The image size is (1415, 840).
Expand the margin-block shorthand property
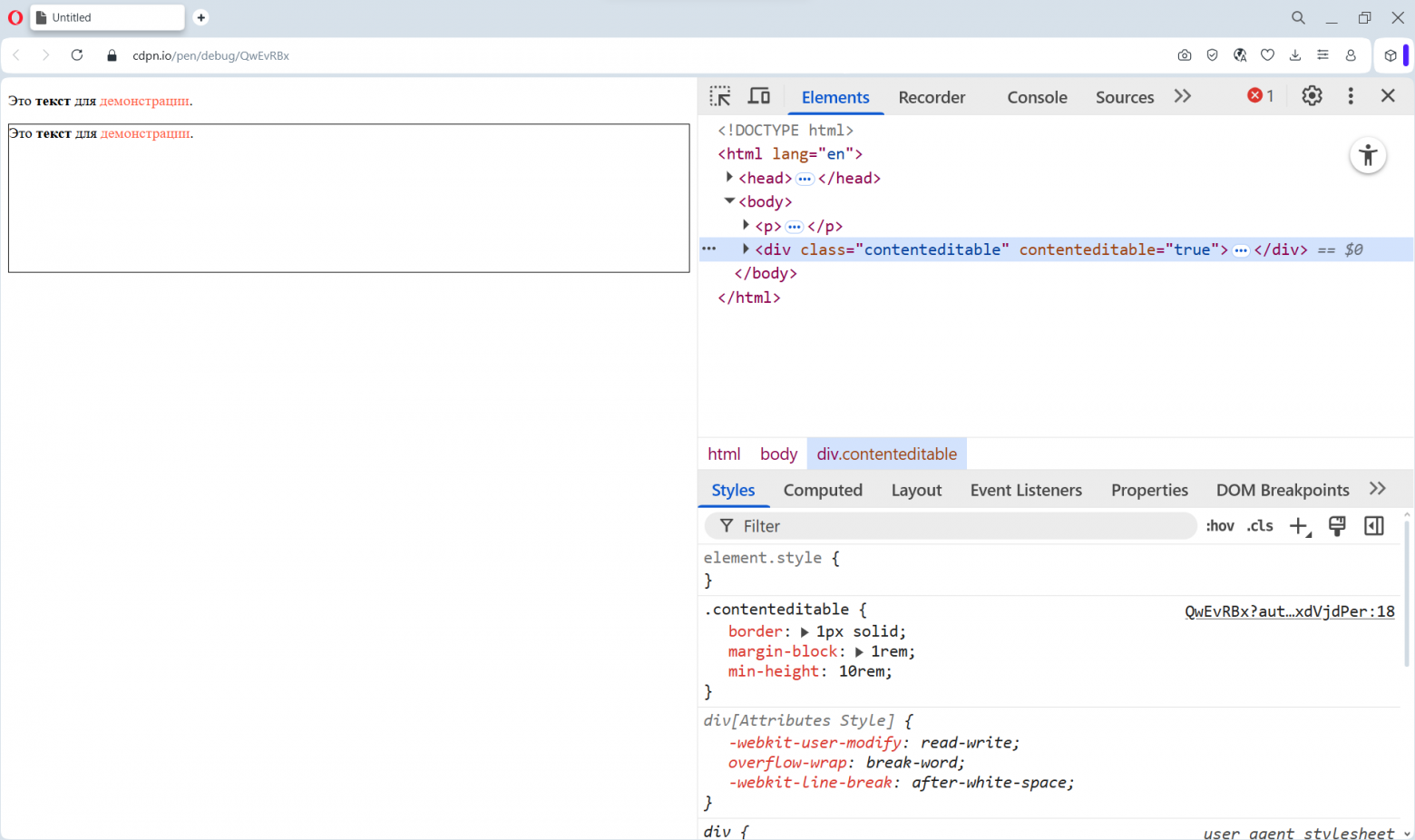(859, 652)
